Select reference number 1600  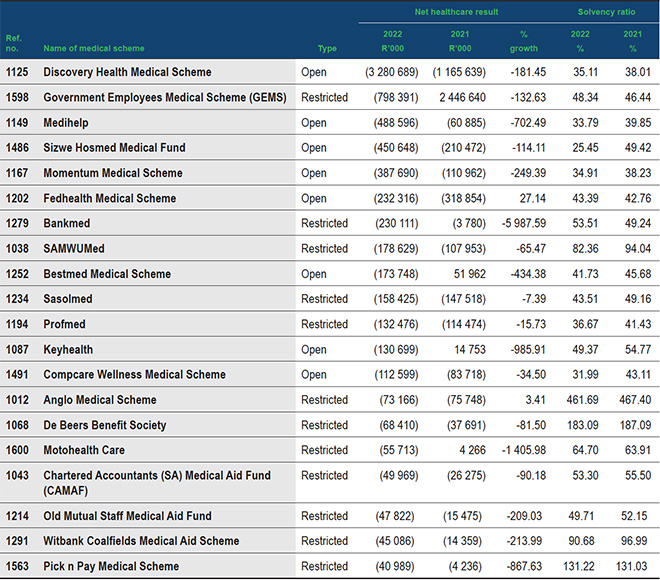[x=17, y=450]
